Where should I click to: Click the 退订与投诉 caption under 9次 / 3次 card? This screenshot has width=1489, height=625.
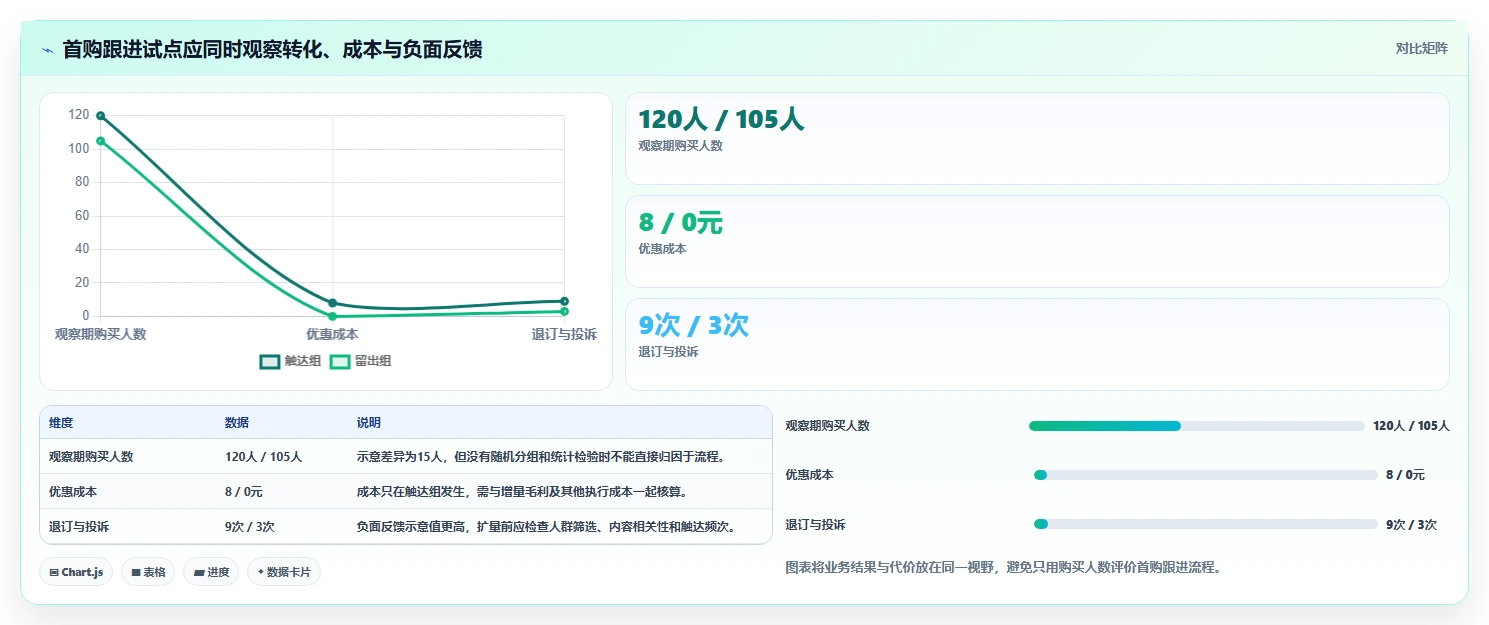coord(668,352)
